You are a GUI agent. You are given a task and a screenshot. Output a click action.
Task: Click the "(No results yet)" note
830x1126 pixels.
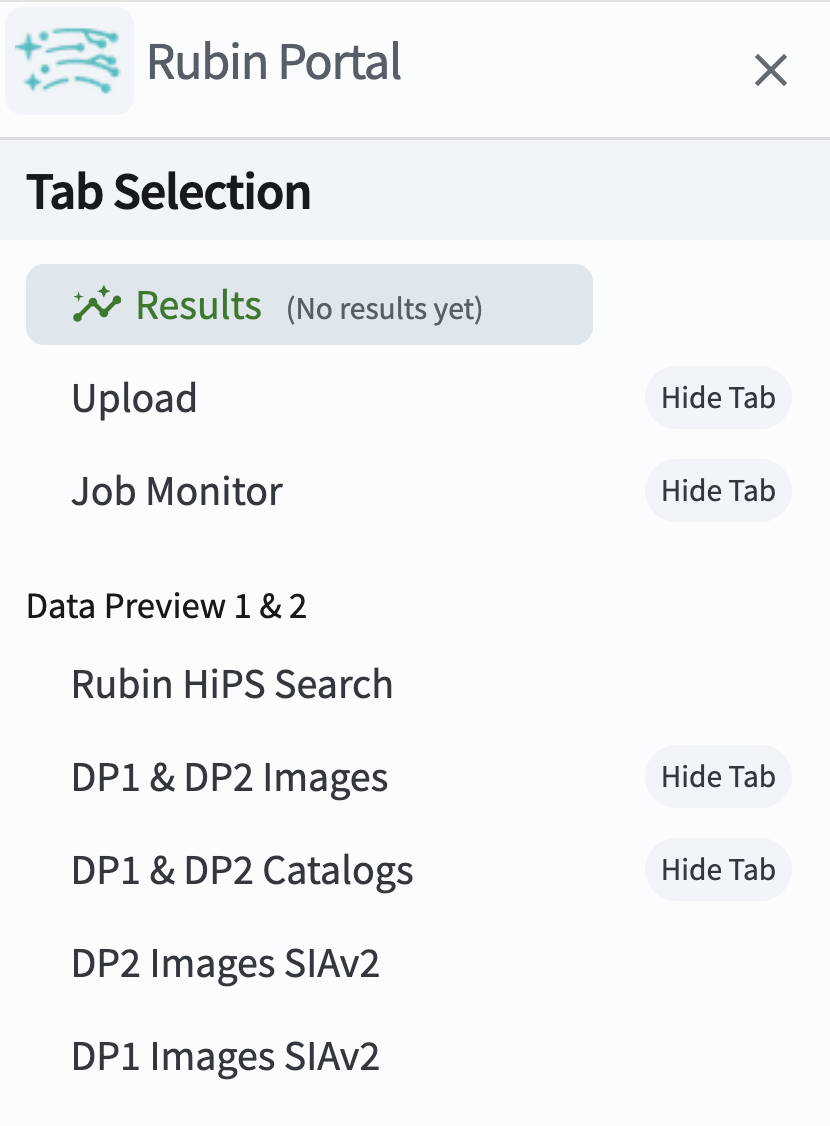click(x=384, y=309)
